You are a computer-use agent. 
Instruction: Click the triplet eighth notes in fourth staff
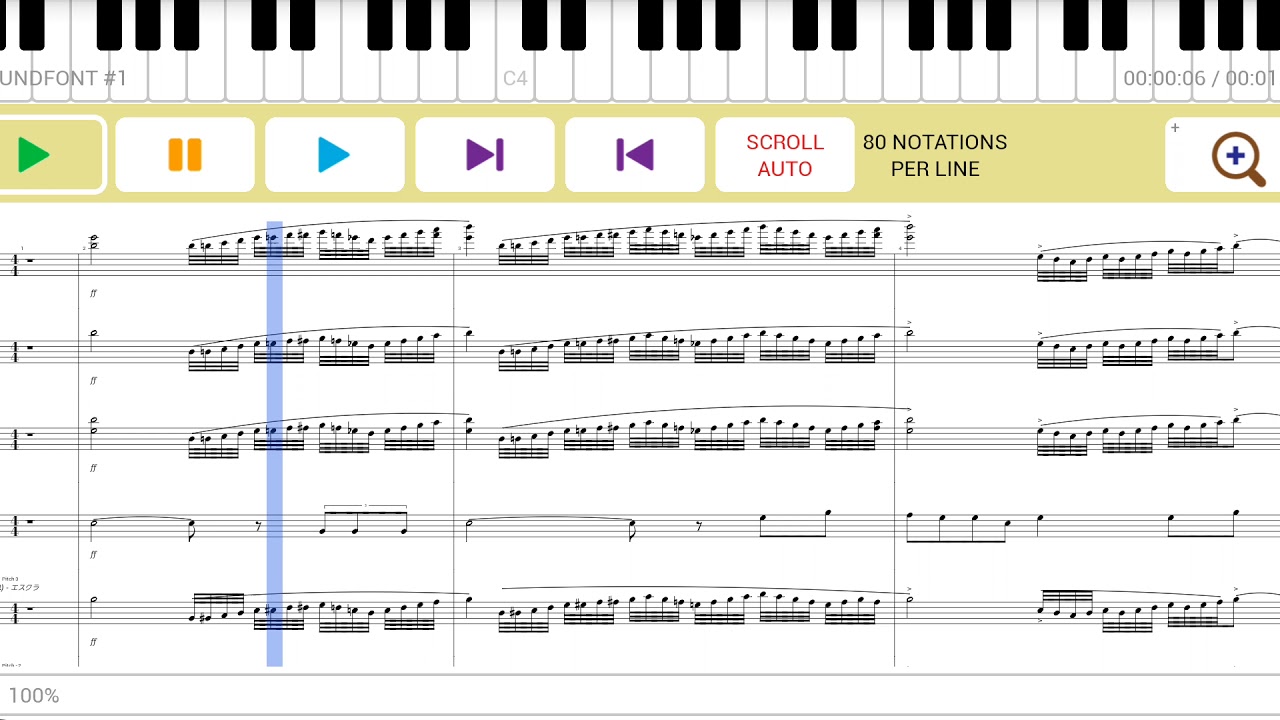(364, 521)
